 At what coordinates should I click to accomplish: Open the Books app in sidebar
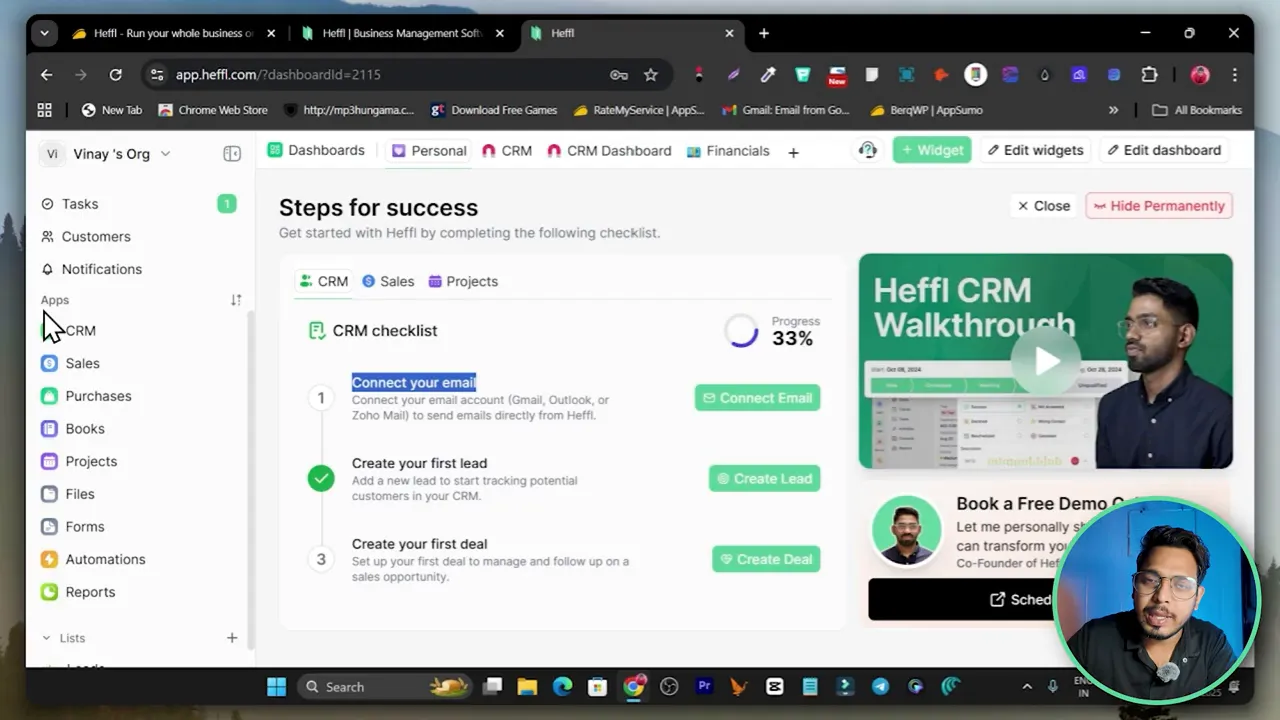coord(85,428)
